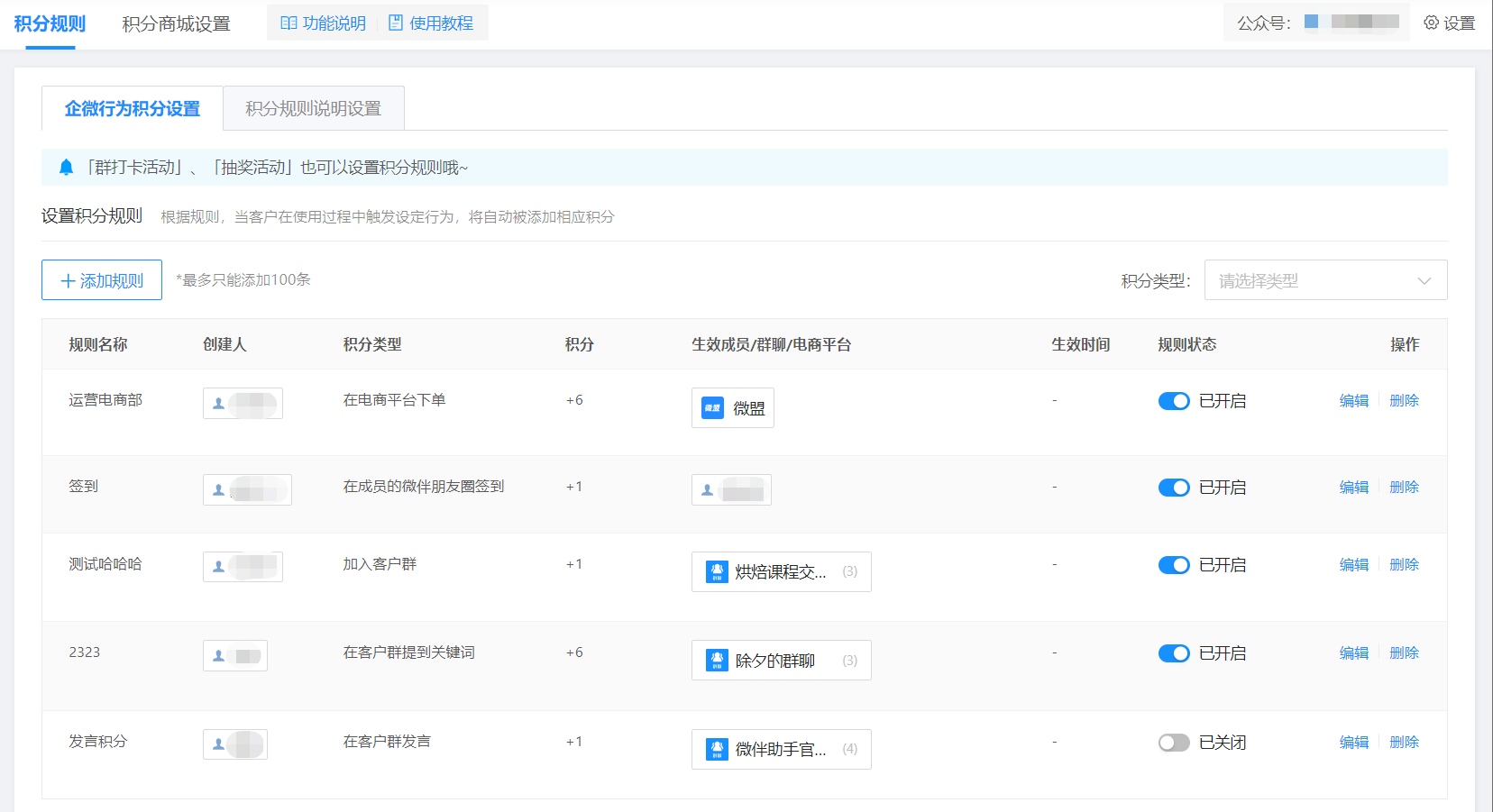This screenshot has width=1493, height=812.
Task: Click the 加入客户群 type cell
Action: coord(380,564)
